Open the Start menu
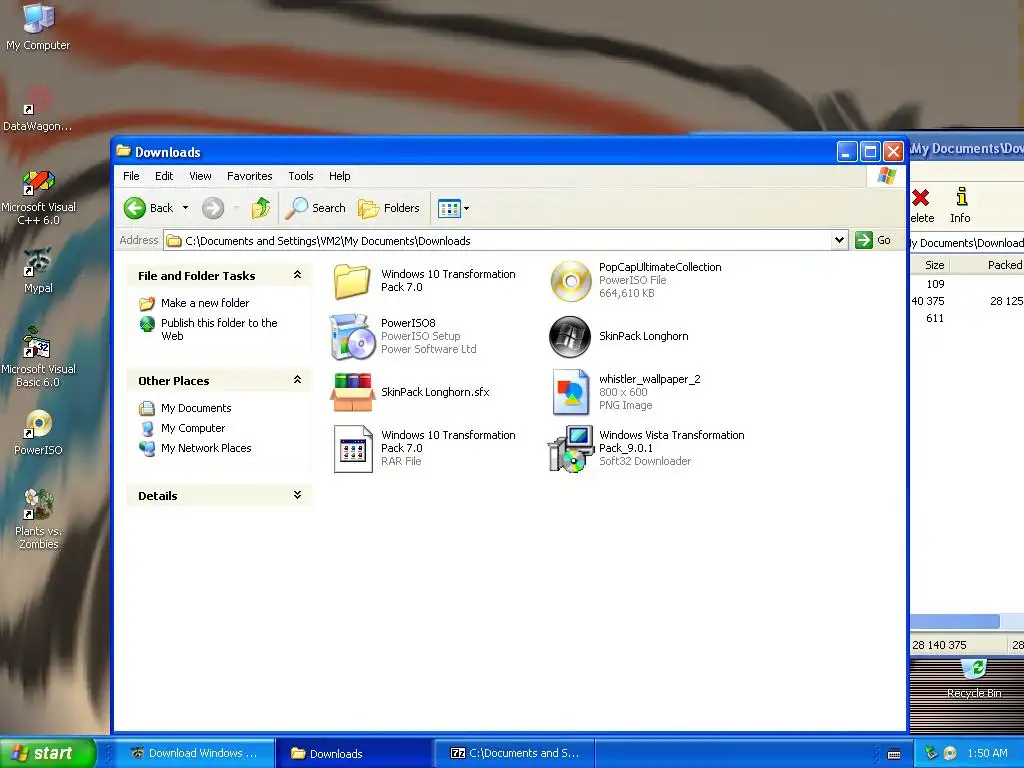 coord(48,753)
